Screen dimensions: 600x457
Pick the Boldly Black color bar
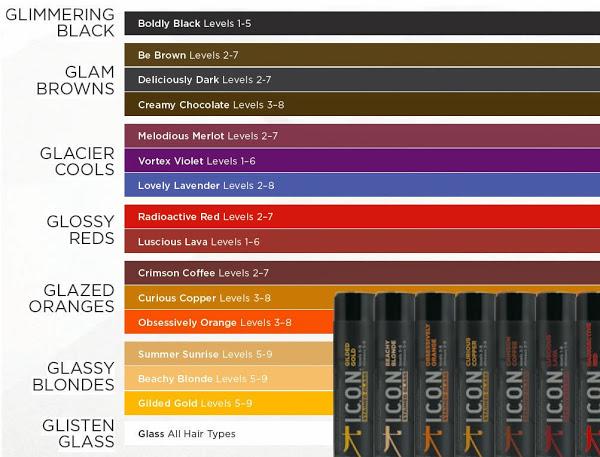(x=360, y=23)
